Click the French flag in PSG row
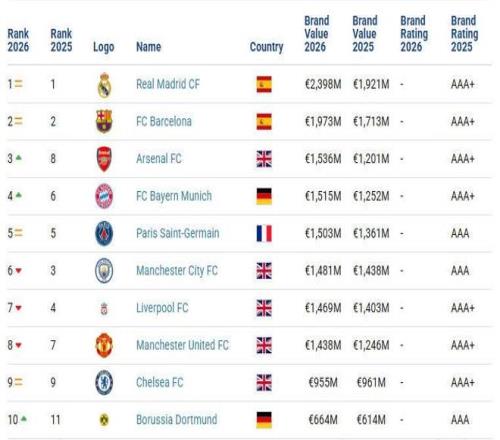The height and width of the screenshot is (440, 500). click(x=264, y=233)
